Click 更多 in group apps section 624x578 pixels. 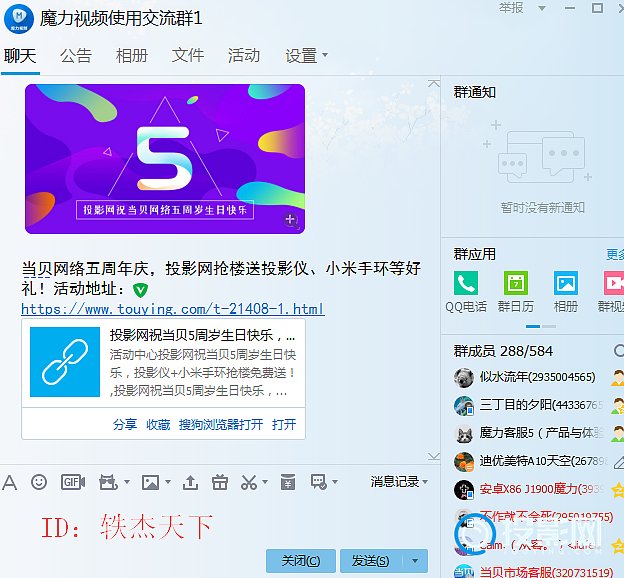615,254
